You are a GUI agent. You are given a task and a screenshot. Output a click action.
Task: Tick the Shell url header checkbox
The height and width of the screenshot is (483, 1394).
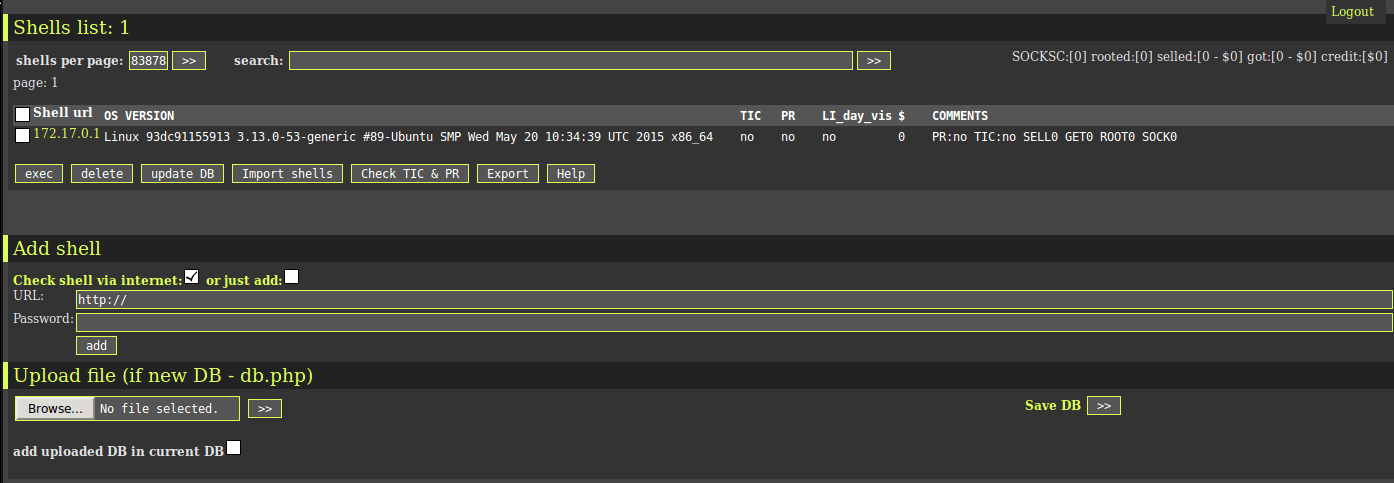tap(22, 114)
